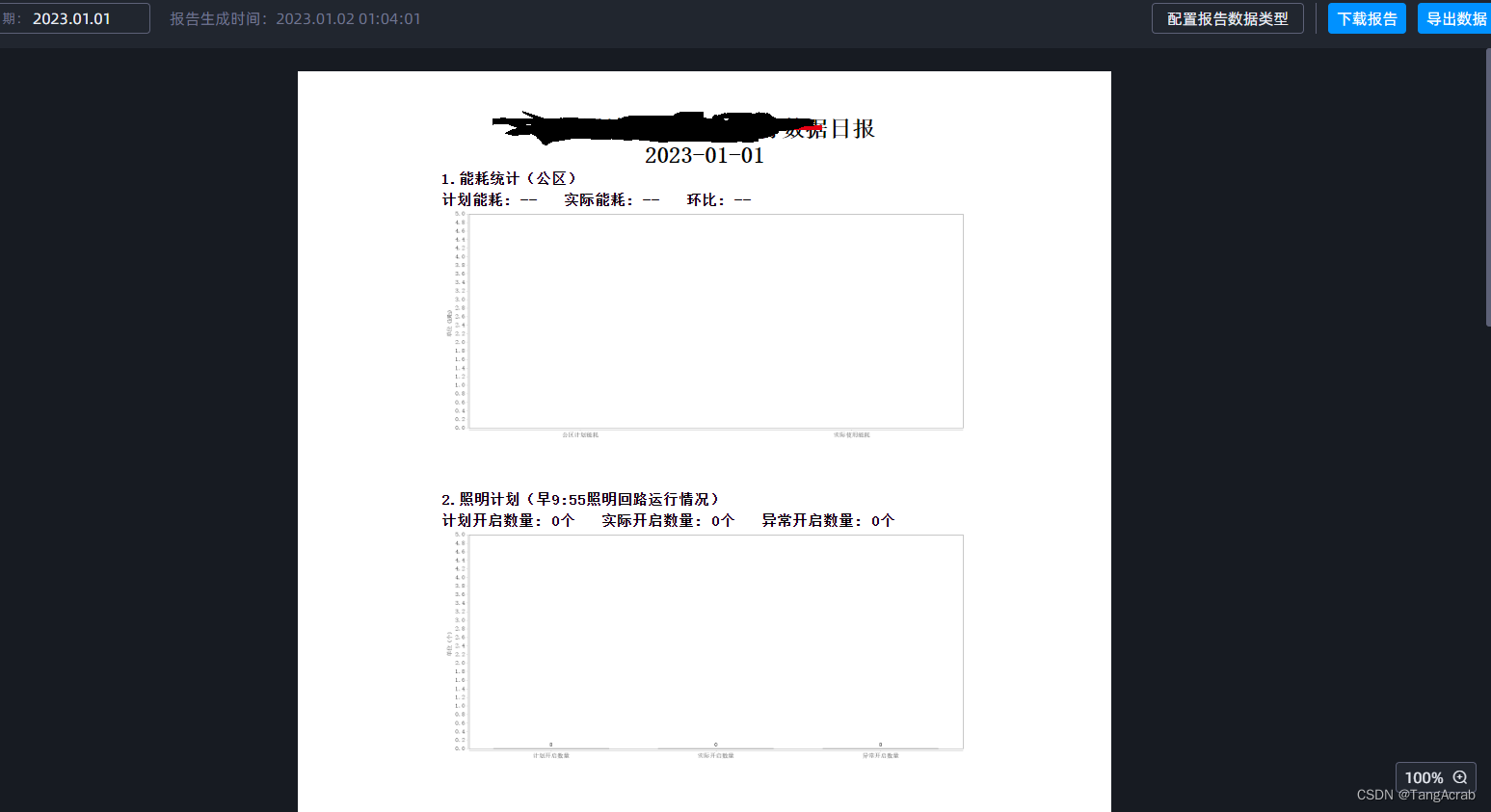Open the date field showing 2023.01.01
The height and width of the screenshot is (812, 1491).
75,18
